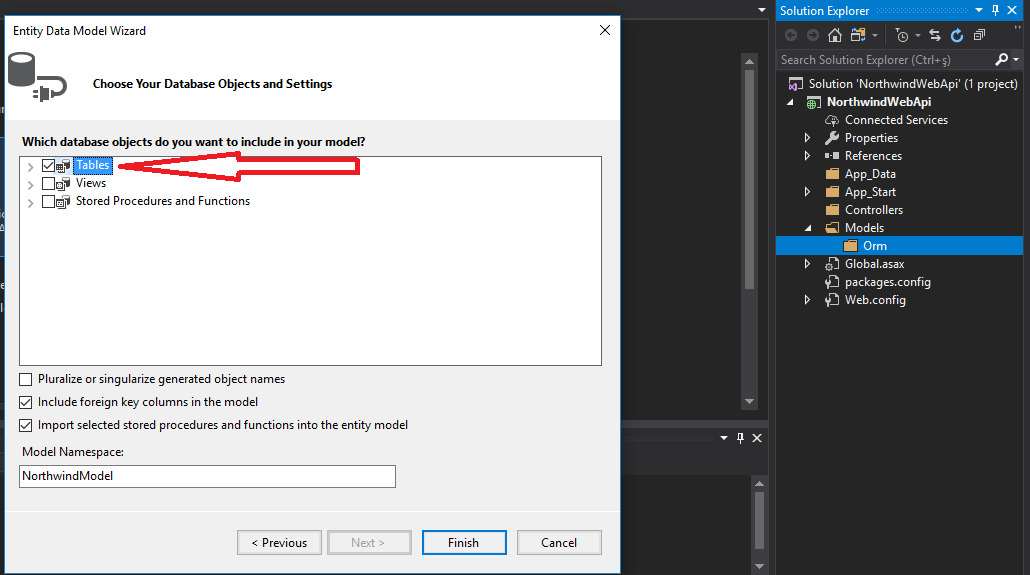
Task: Select the Controllers folder in Solution Explorer
Action: click(x=873, y=210)
